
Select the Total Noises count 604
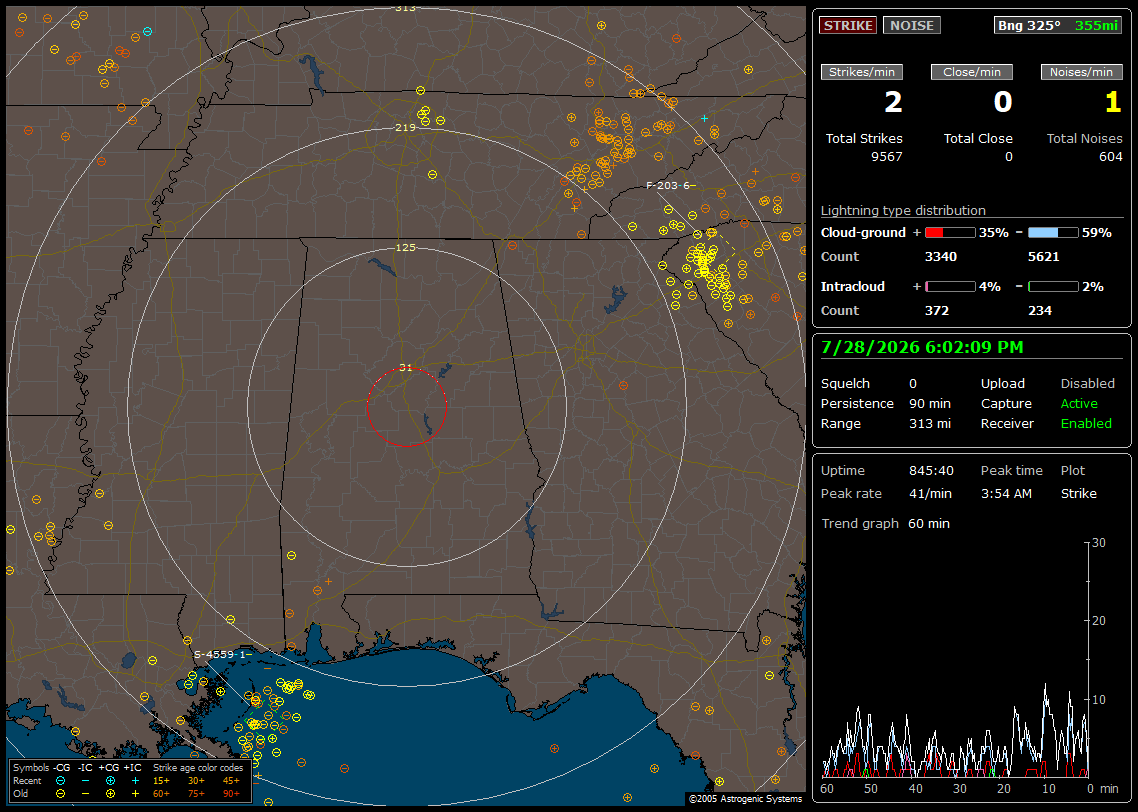[x=1110, y=157]
